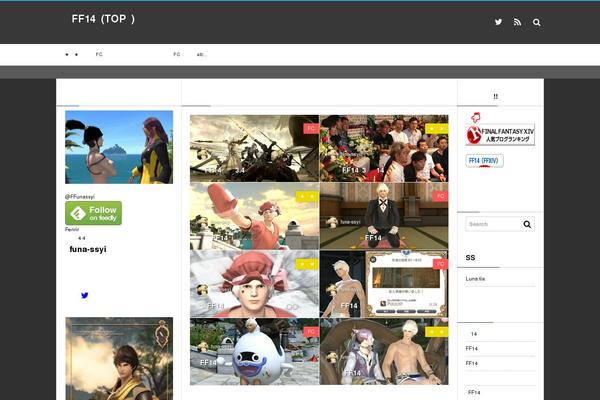Click the yellow tag on crowd photo post
The width and height of the screenshot is (600, 400).
pos(437,129)
